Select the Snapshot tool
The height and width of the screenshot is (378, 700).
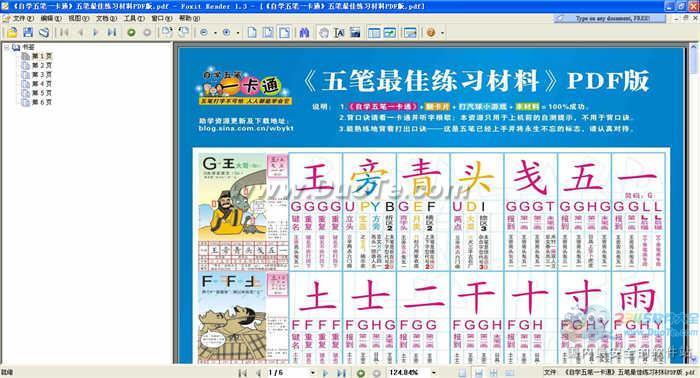(355, 32)
